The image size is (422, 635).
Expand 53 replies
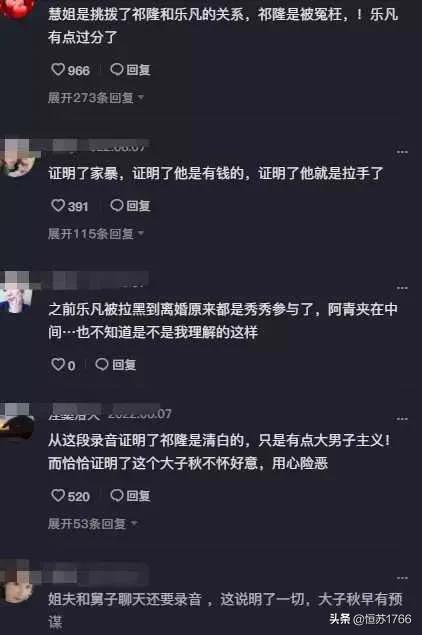click(x=92, y=524)
